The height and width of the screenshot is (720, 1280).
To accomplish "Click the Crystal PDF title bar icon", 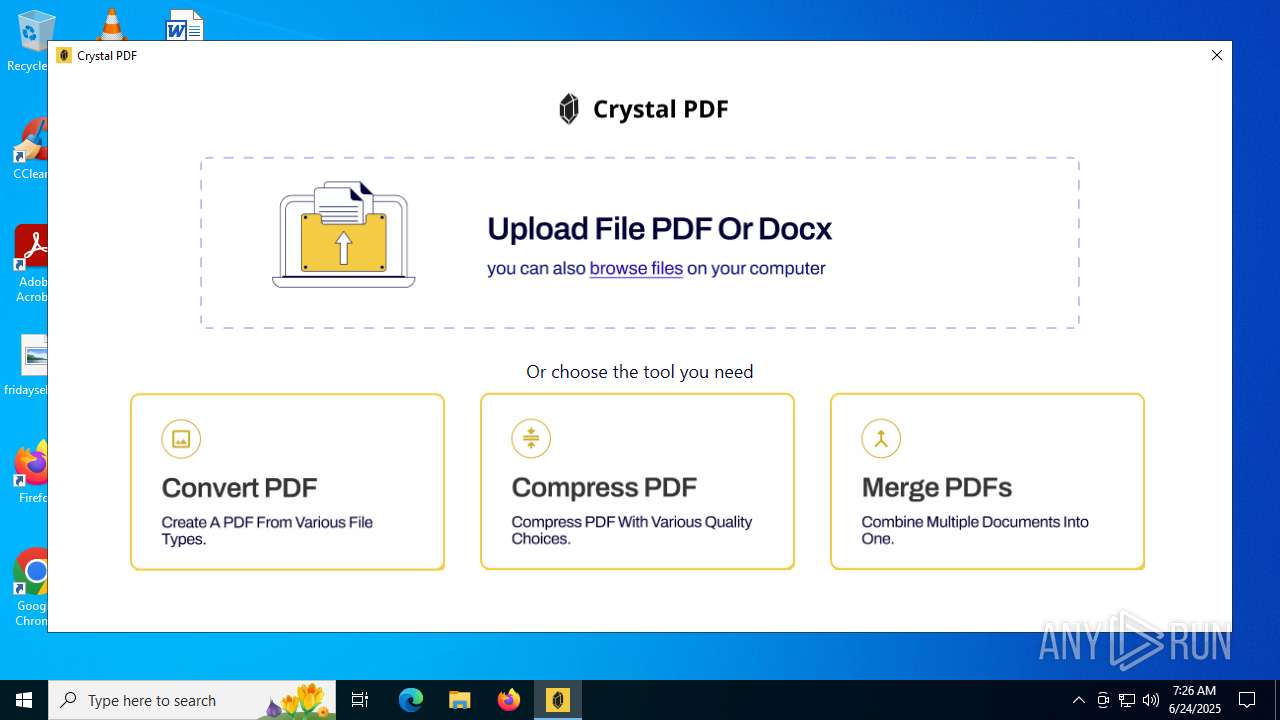I will (64, 55).
